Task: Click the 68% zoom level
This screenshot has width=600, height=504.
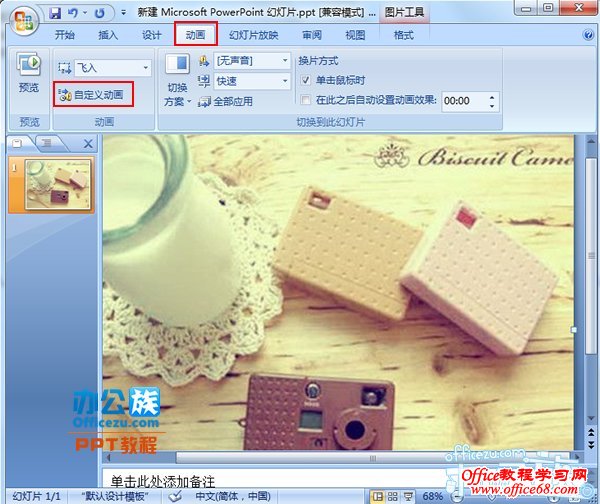Action: coord(432,496)
